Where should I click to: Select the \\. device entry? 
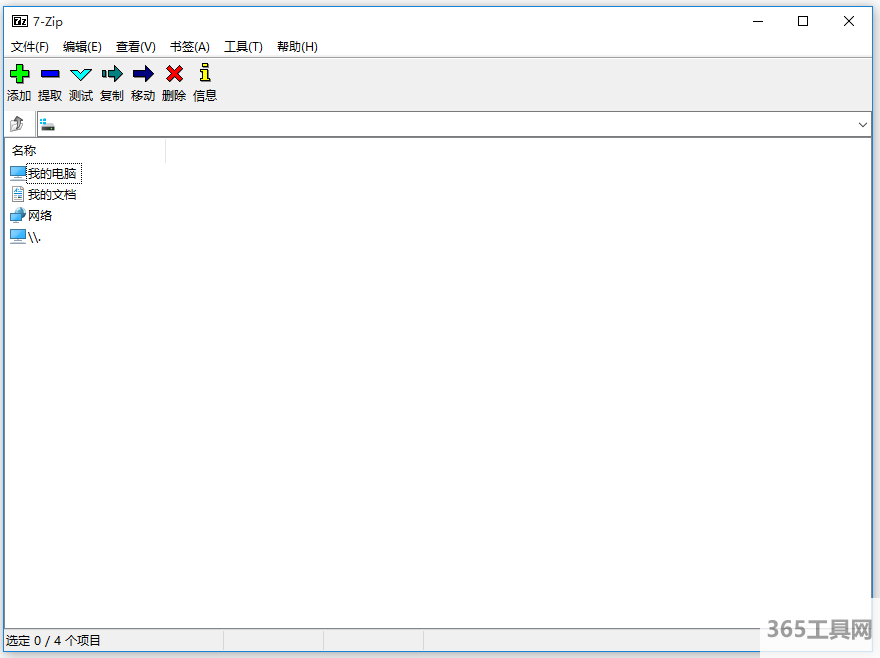34,237
